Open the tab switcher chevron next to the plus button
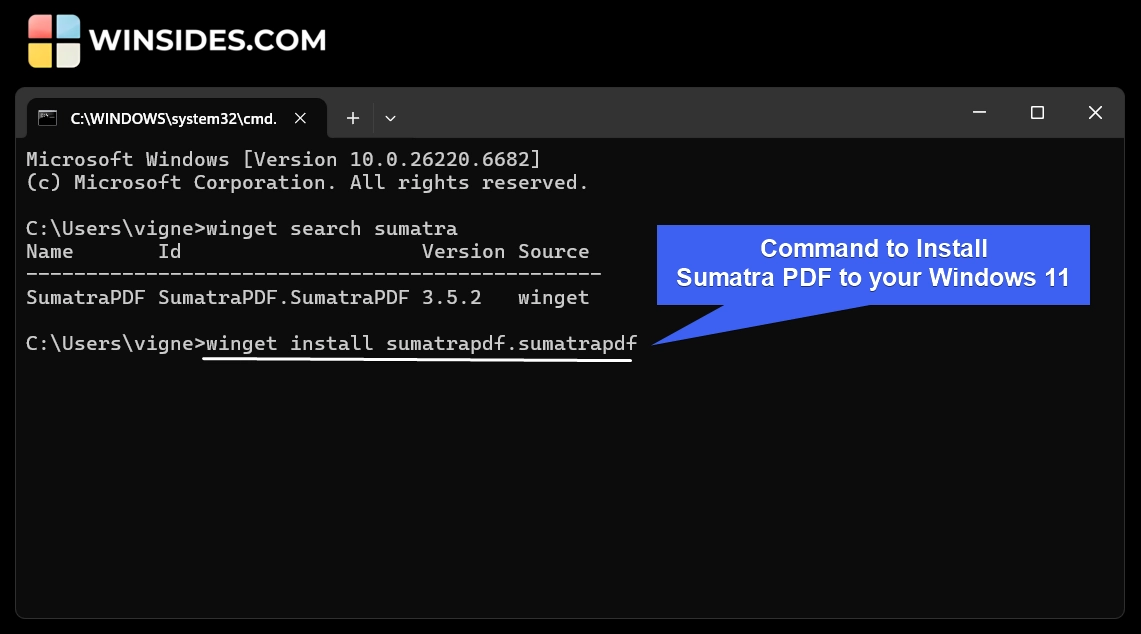 click(390, 118)
